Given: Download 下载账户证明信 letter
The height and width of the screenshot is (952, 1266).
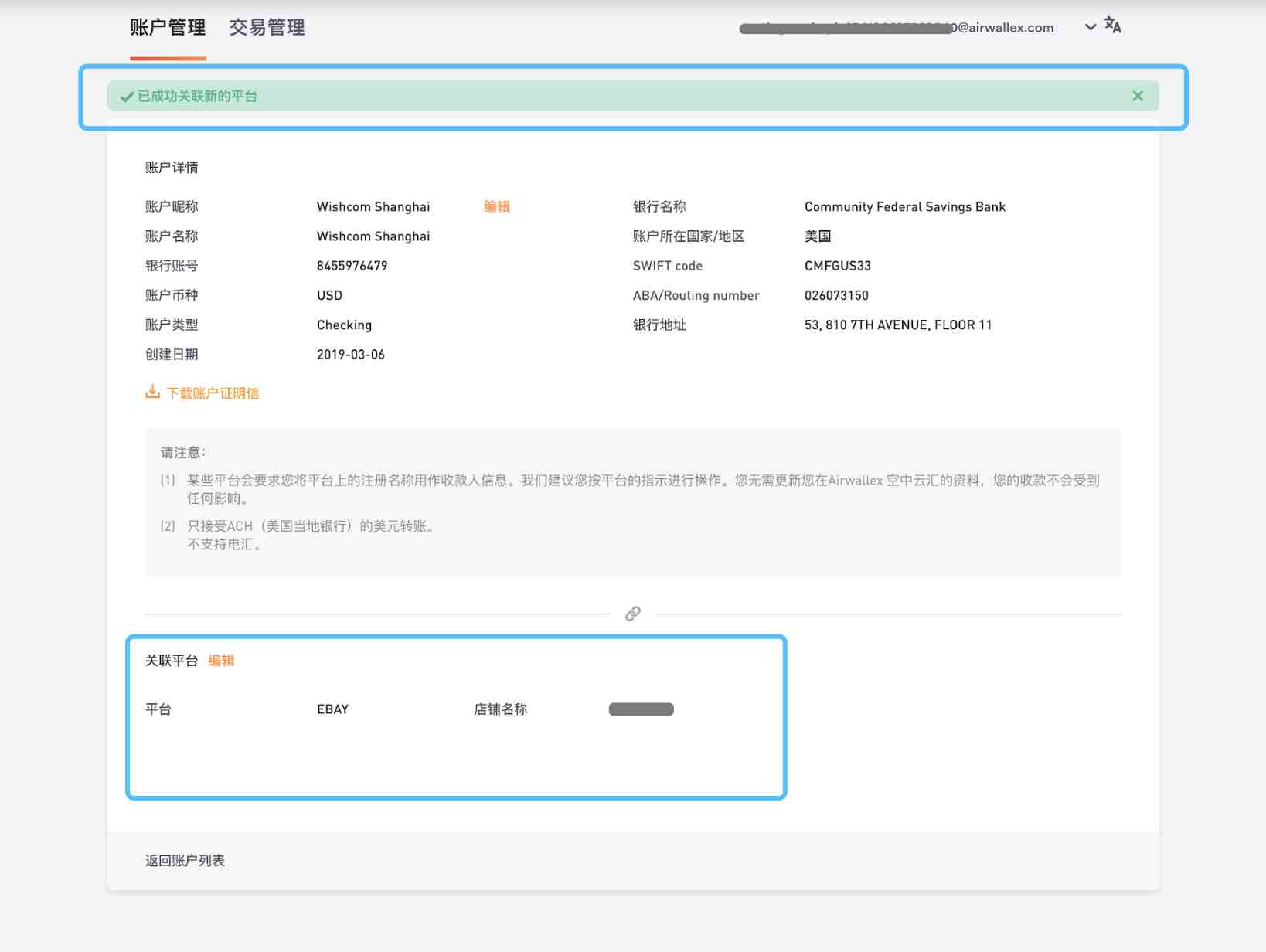Looking at the screenshot, I should point(213,393).
